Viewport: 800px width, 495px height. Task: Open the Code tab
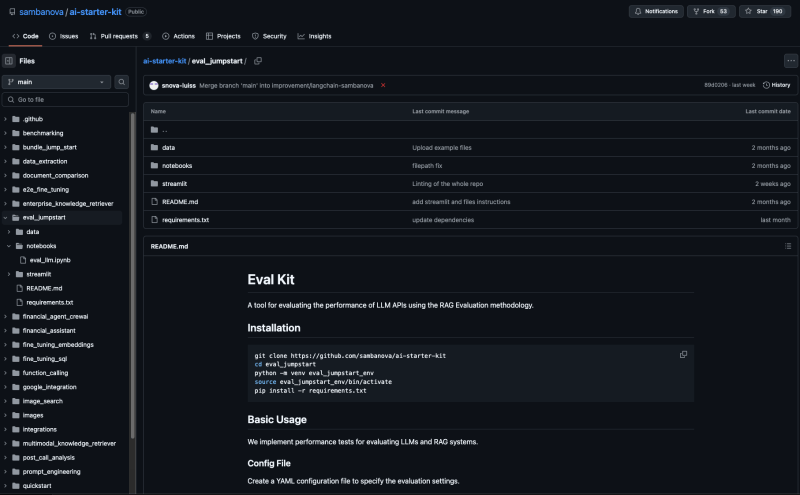(x=26, y=36)
